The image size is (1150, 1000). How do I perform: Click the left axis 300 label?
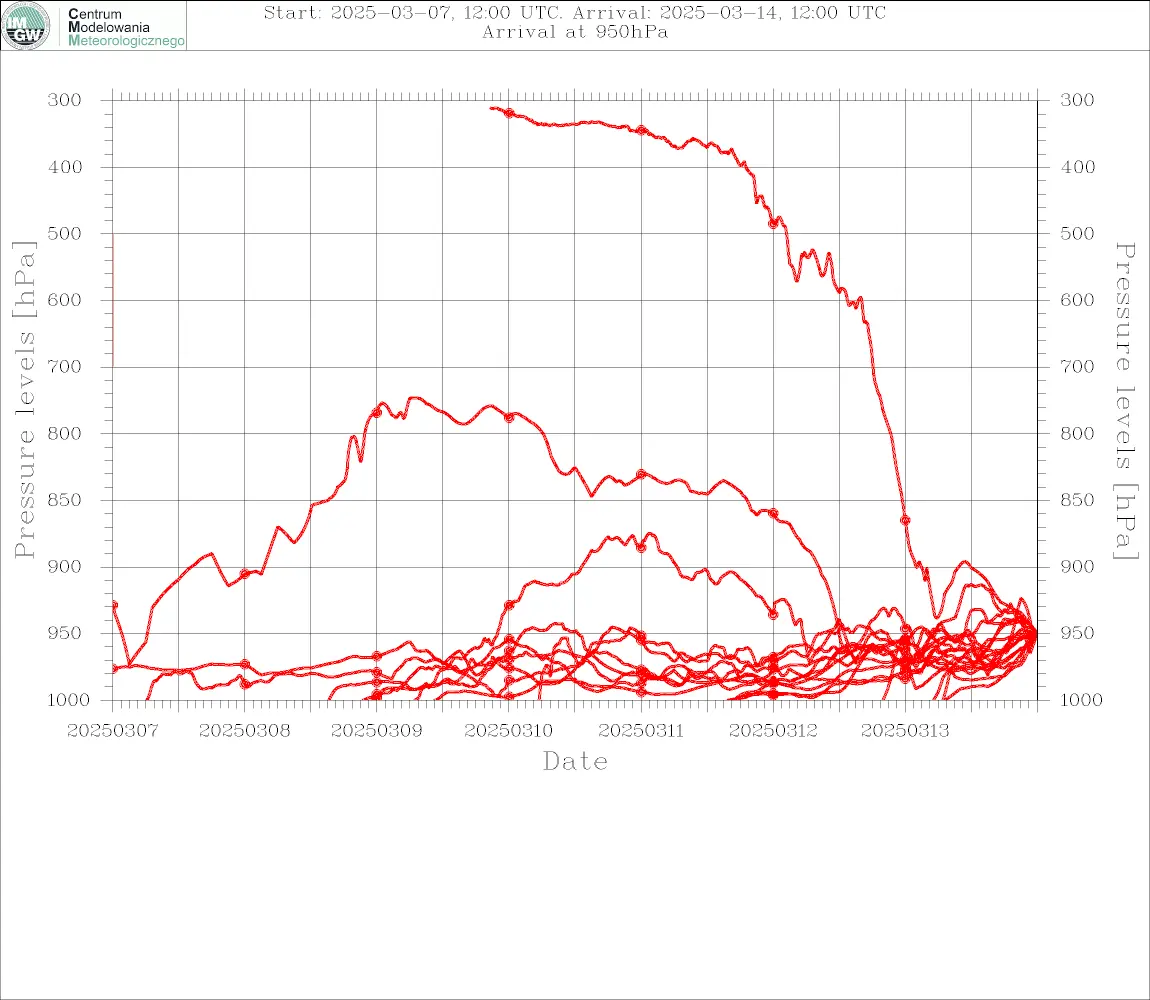(65, 100)
